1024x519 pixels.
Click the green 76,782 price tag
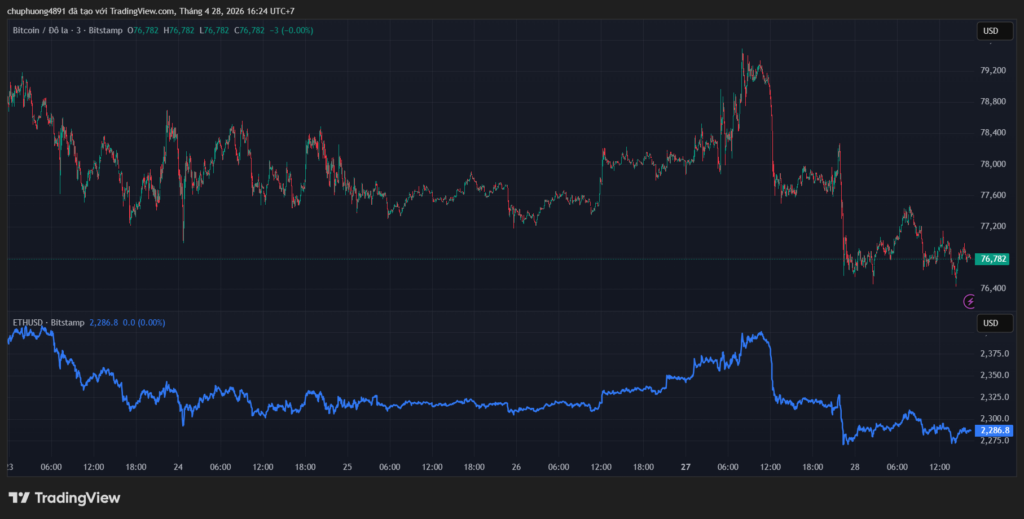point(990,258)
